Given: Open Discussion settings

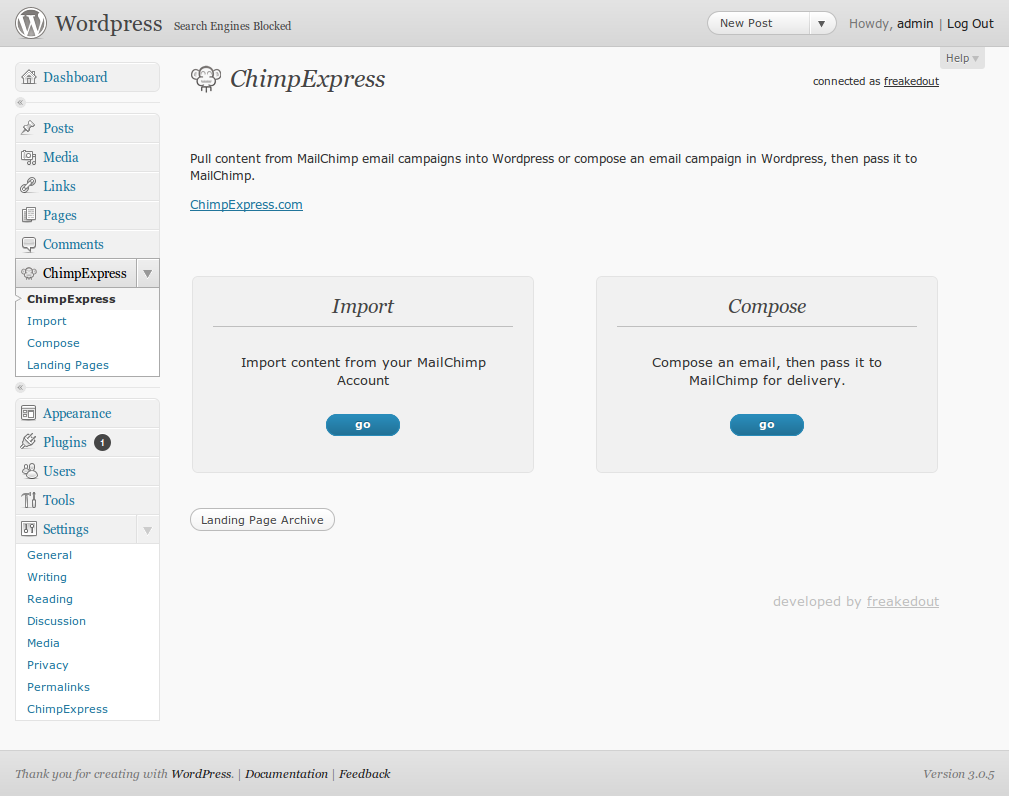Looking at the screenshot, I should [x=56, y=621].
